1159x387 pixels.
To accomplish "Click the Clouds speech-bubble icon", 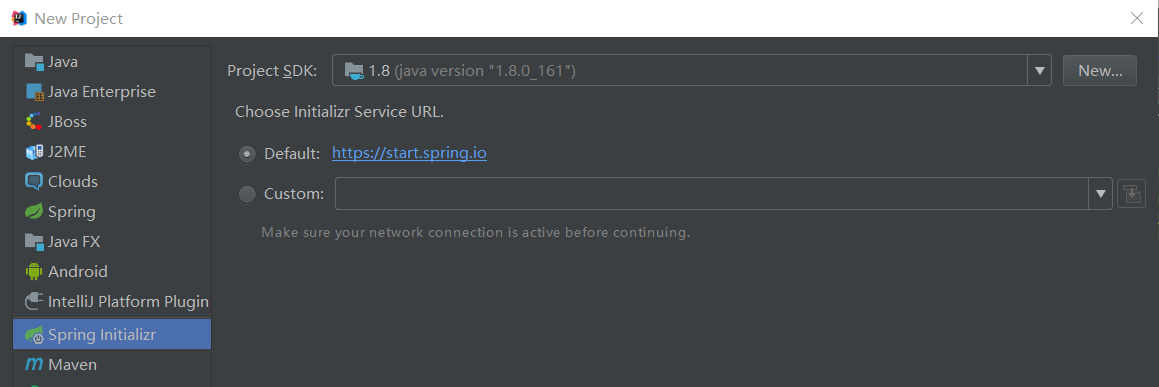I will tap(34, 182).
